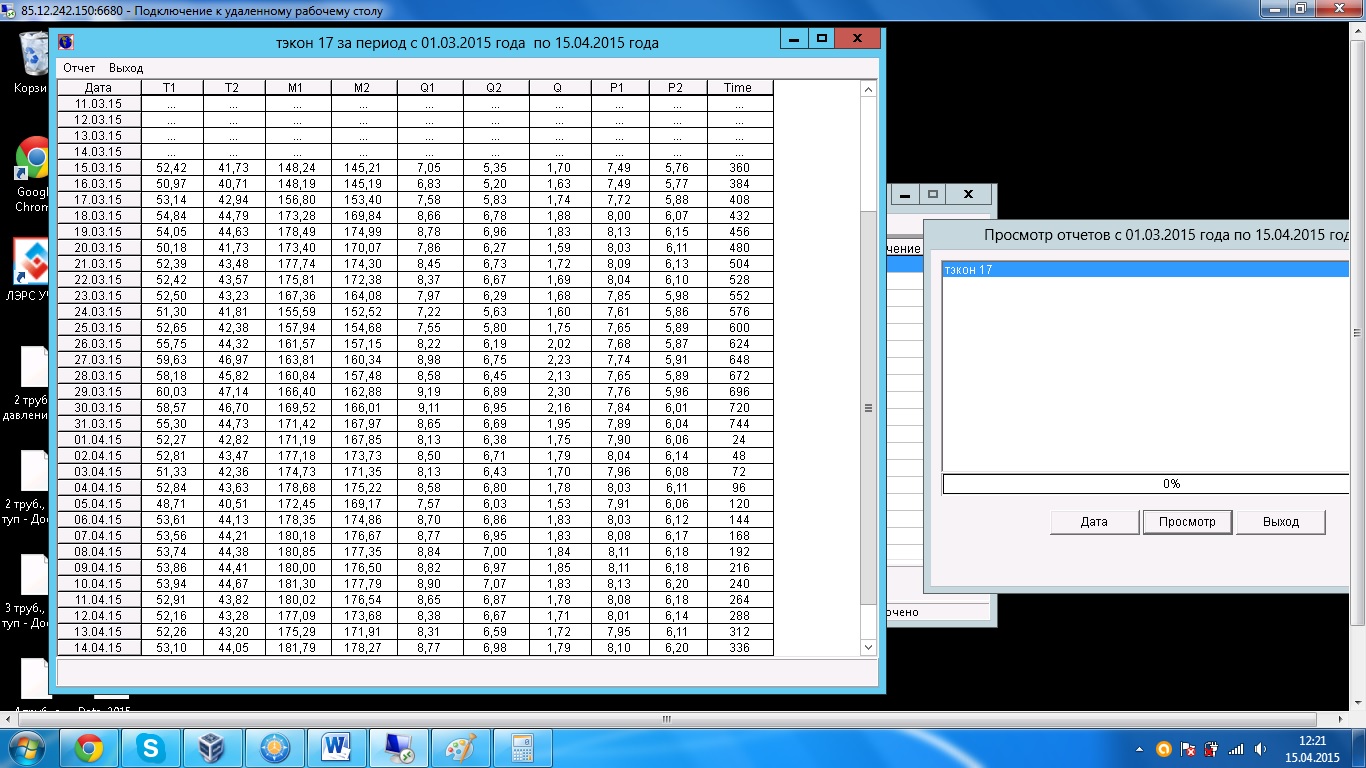Screen dimensions: 1366x768
Task: Select the 01.04.15 date cell
Action: tap(98, 440)
